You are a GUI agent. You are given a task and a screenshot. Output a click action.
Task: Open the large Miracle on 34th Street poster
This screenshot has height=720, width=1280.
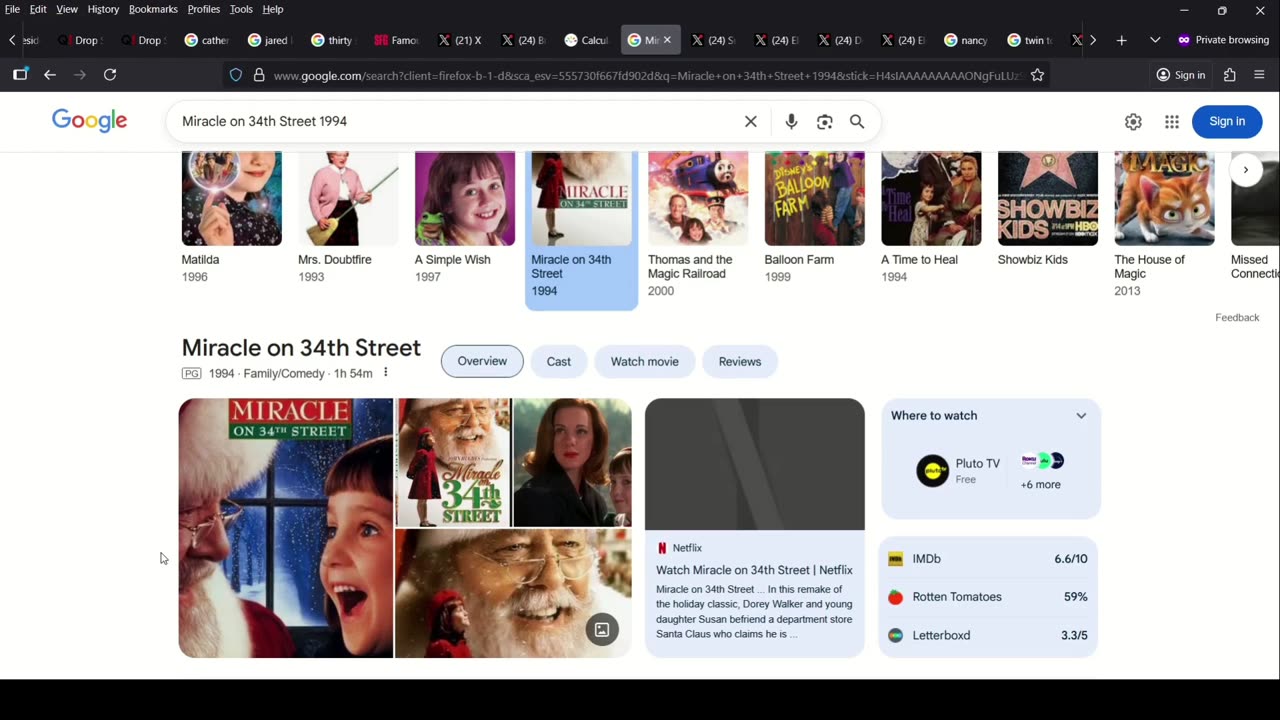(286, 528)
